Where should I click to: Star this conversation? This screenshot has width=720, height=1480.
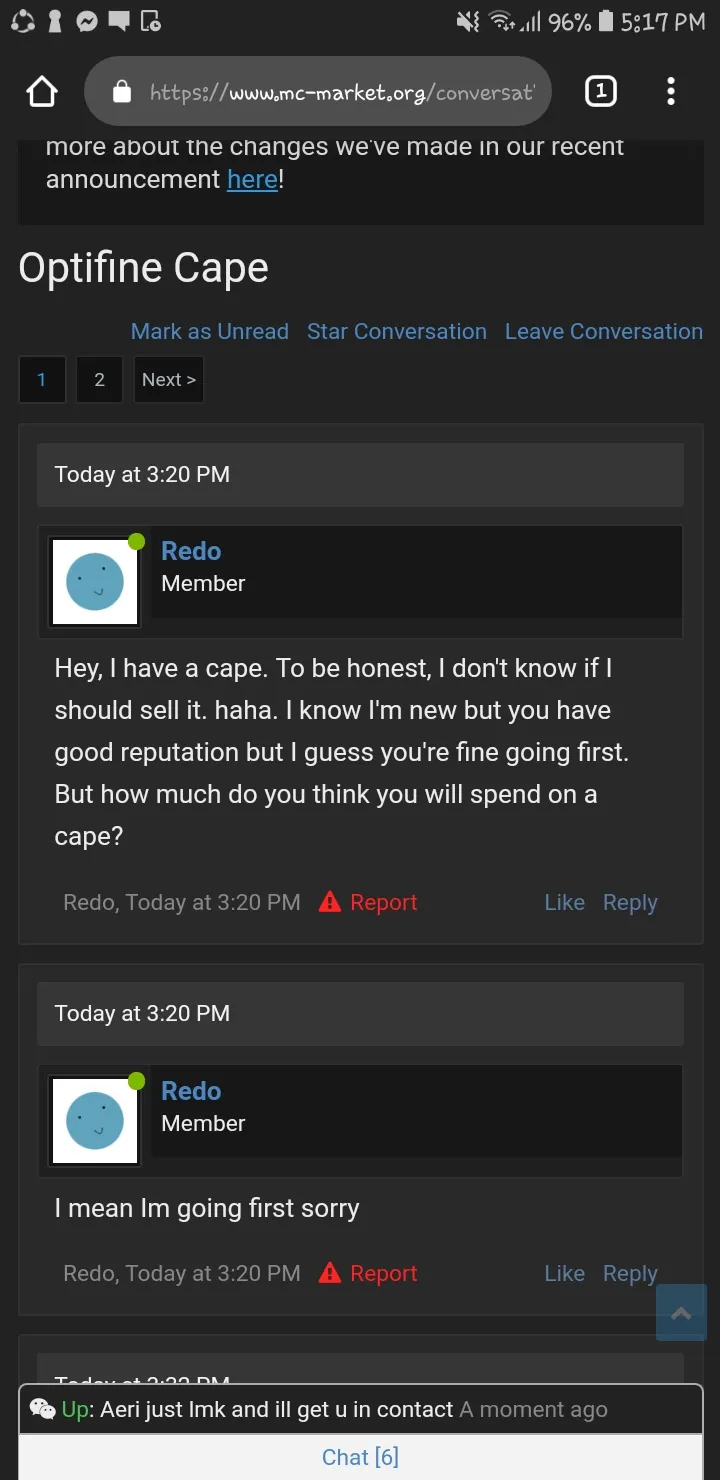click(397, 331)
